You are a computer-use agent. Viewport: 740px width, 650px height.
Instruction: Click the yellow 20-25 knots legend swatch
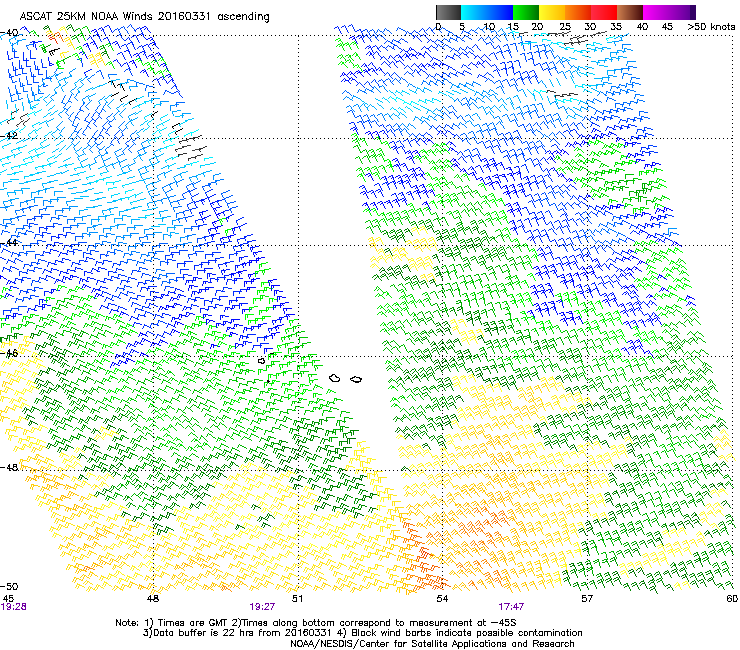click(552, 12)
